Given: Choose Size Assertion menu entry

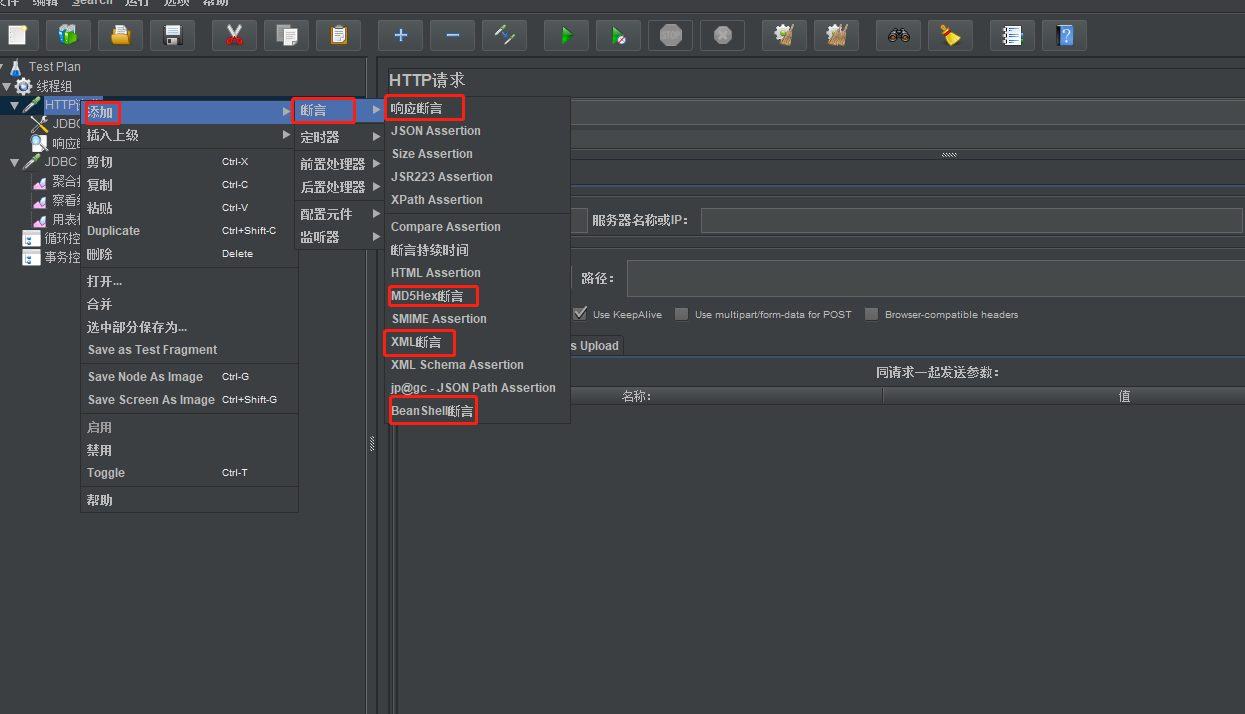Looking at the screenshot, I should [x=477, y=154].
